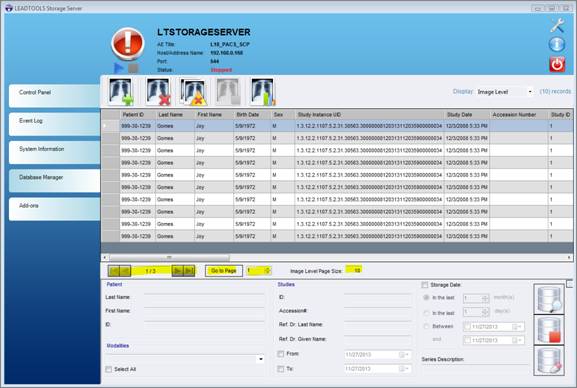This screenshot has width=577, height=388.
Task: Toggle checkbox inside Between date field
Action: [467, 327]
